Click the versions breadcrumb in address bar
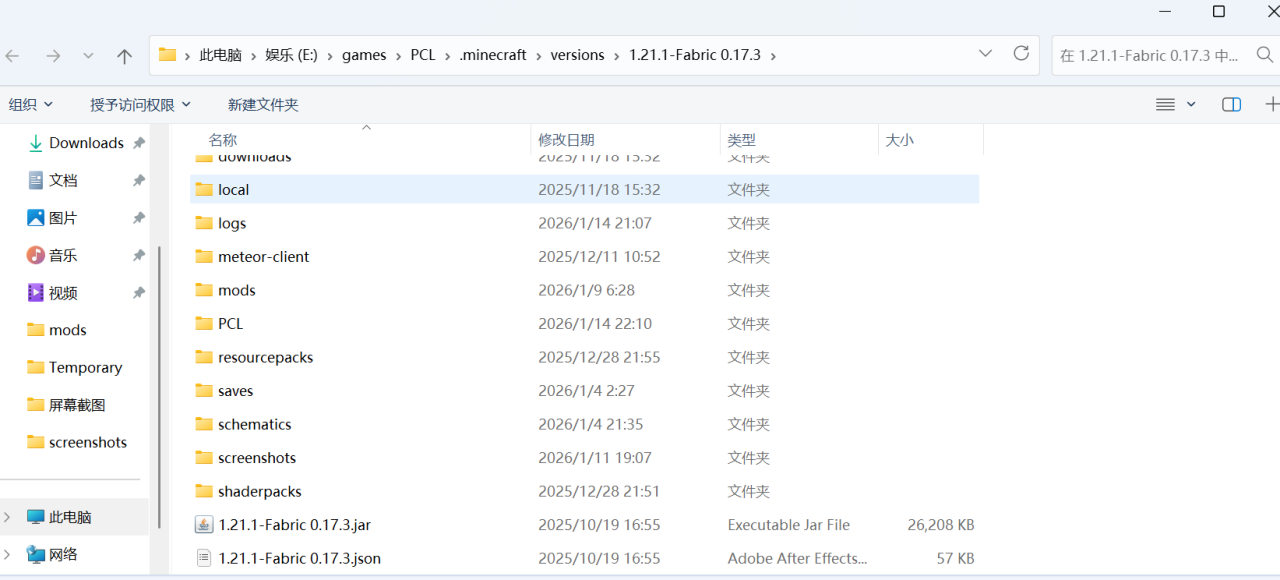Screen dimensions: 1280x580 [x=577, y=55]
